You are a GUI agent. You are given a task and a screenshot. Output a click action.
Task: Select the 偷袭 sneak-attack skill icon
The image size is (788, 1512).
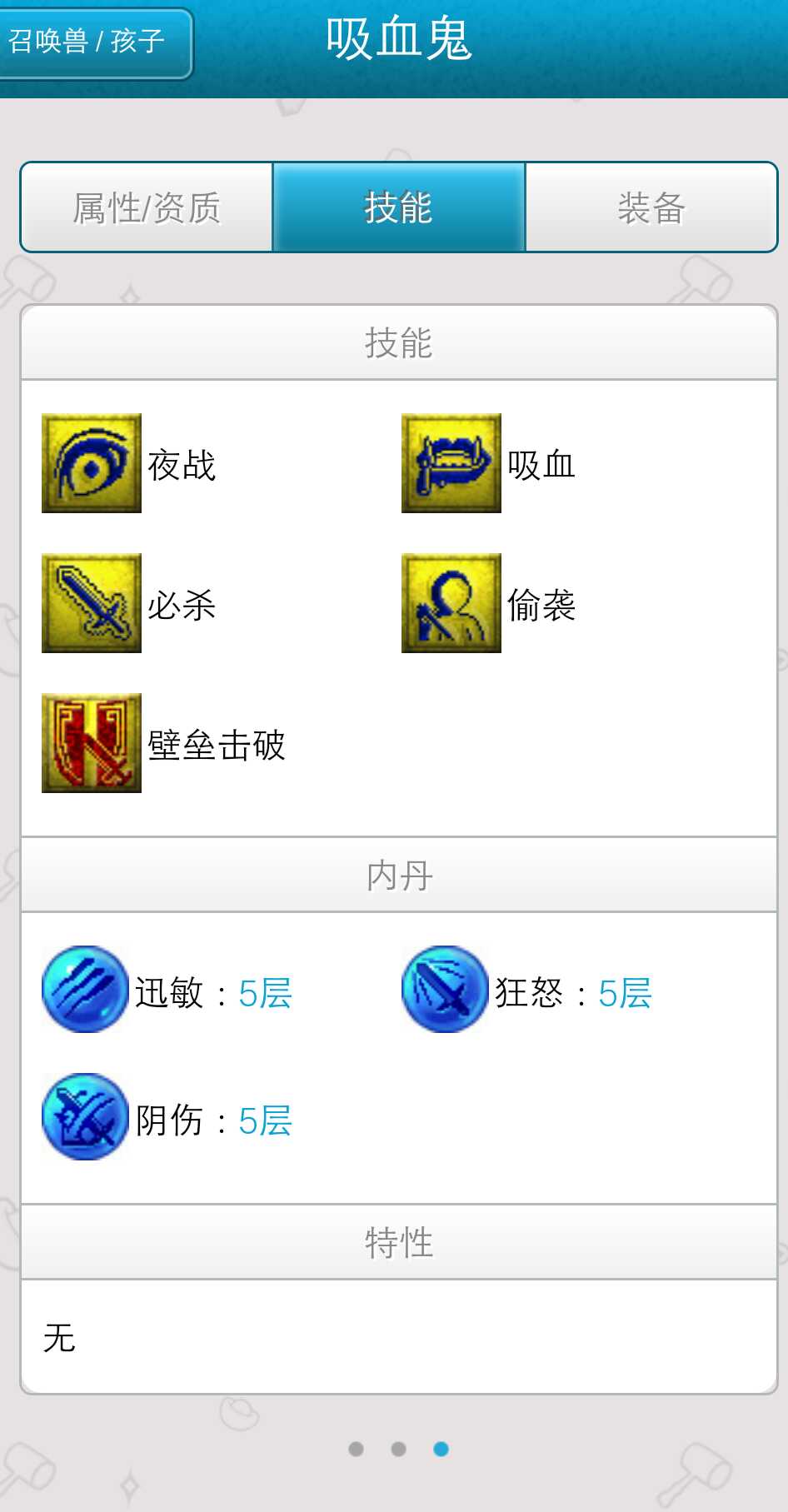(451, 603)
